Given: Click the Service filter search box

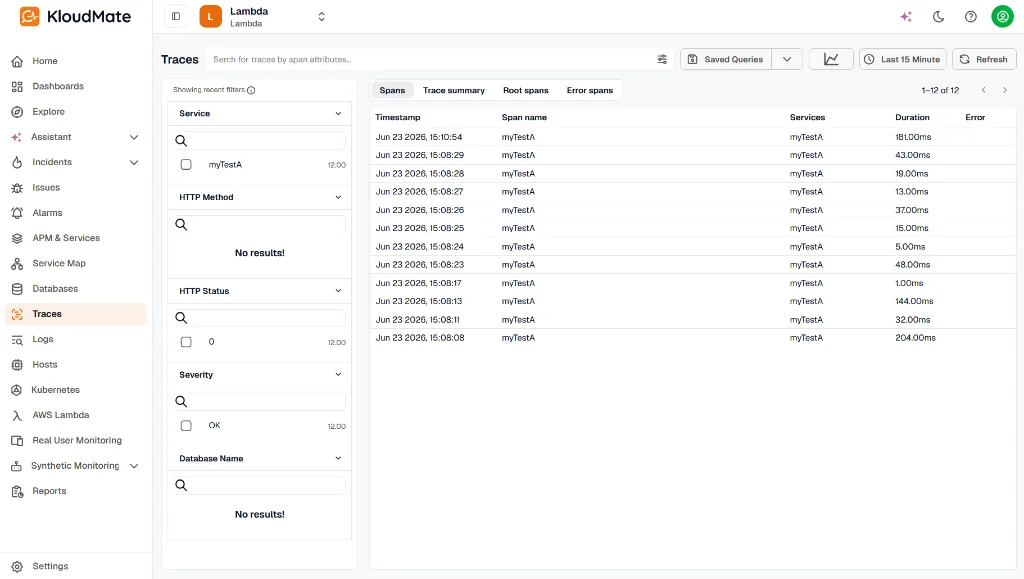Looking at the screenshot, I should pyautogui.click(x=259, y=140).
